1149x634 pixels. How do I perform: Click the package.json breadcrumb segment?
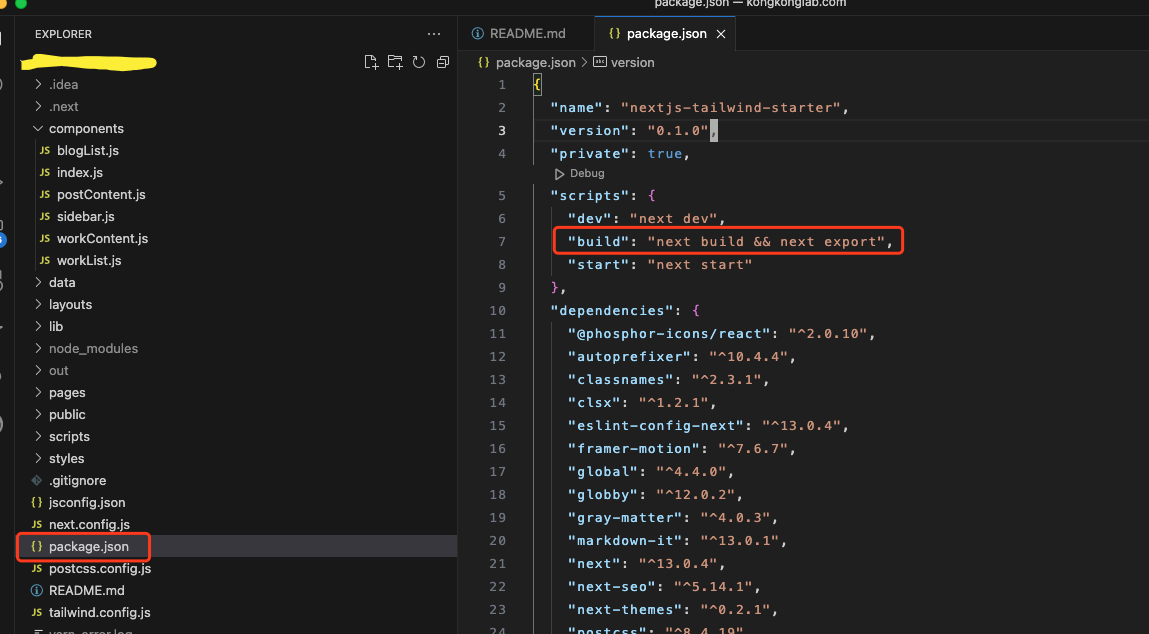[535, 62]
